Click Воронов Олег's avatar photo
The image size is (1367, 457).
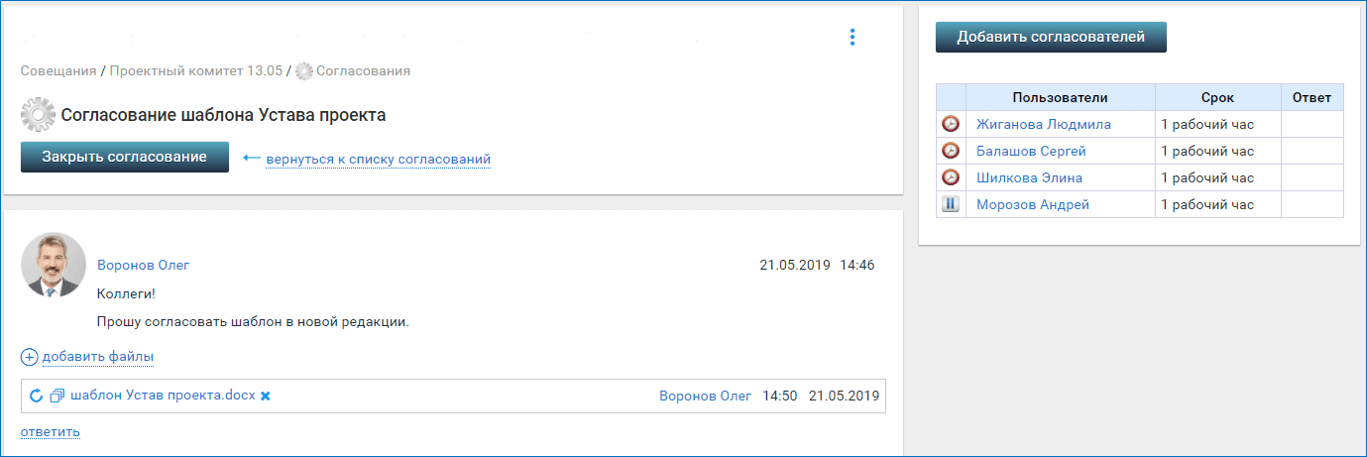click(52, 265)
